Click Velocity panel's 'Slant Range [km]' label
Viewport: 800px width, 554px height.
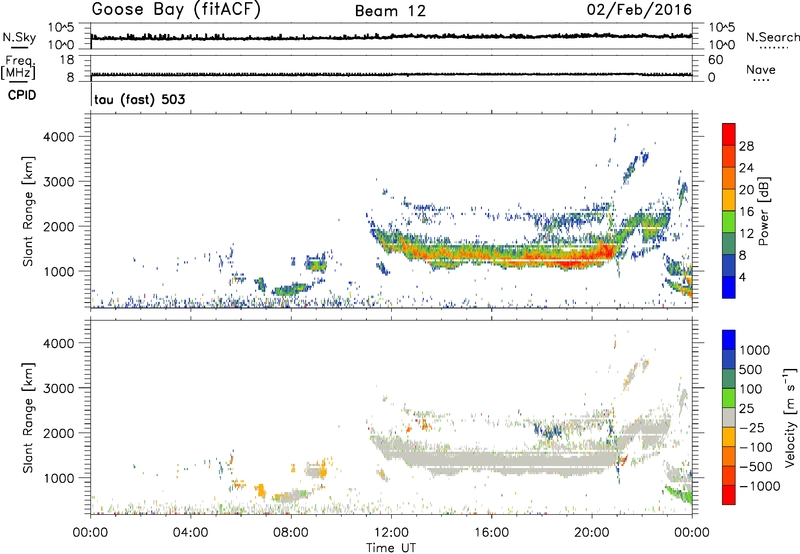pyautogui.click(x=28, y=418)
